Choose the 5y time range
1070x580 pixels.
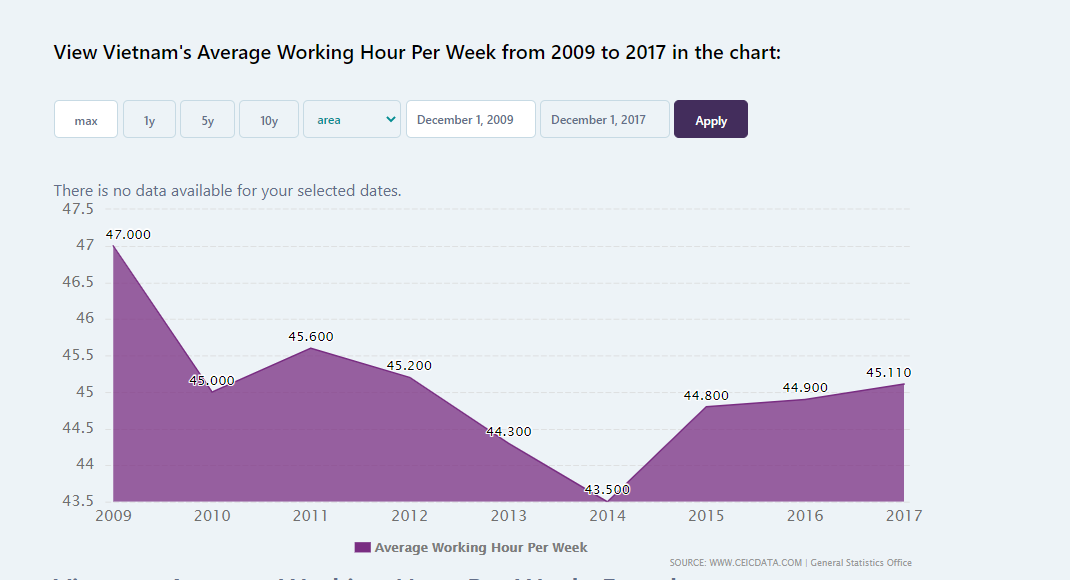207,119
